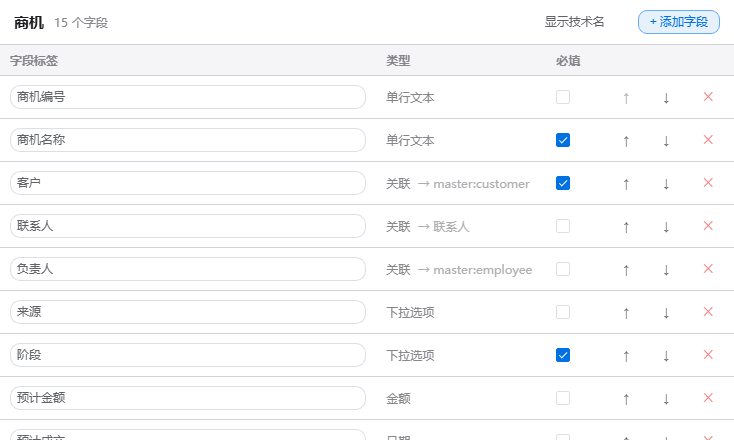Move 客户 field up
The image size is (734, 440).
pos(626,184)
